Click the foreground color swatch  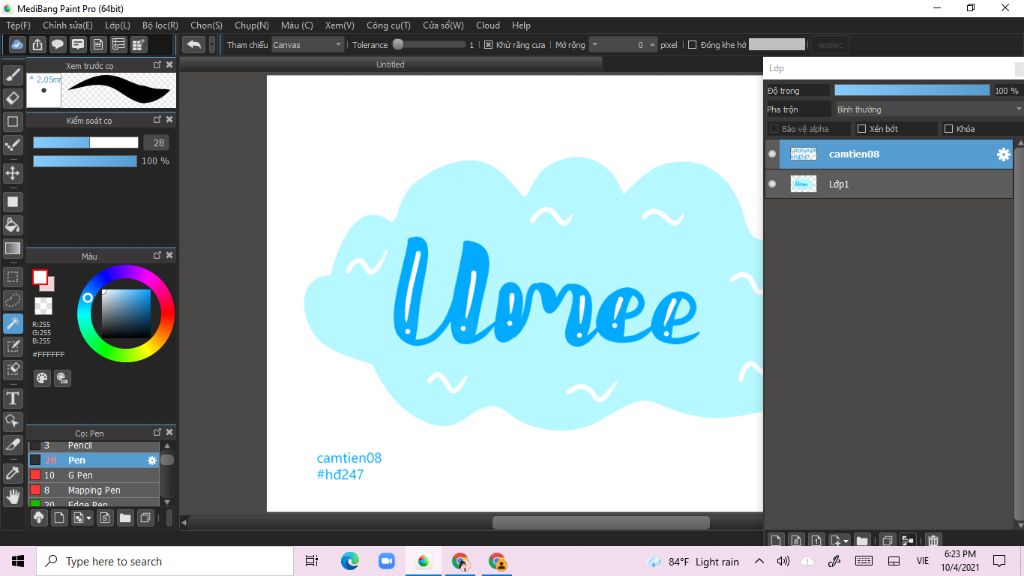(x=40, y=278)
